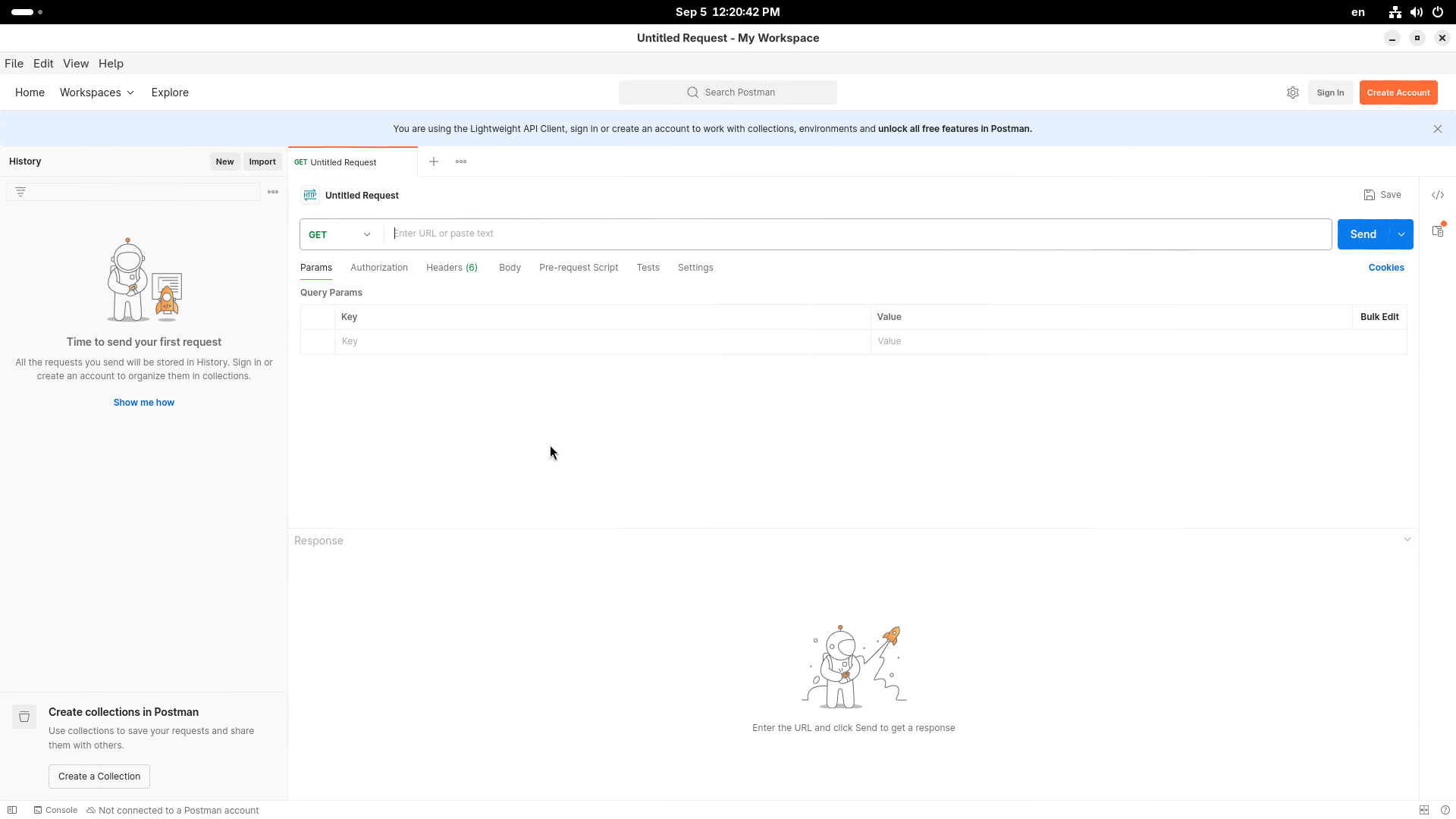Screen dimensions: 1456x819
Task: Dismiss the Lightweight API Client banner
Action: [1438, 129]
